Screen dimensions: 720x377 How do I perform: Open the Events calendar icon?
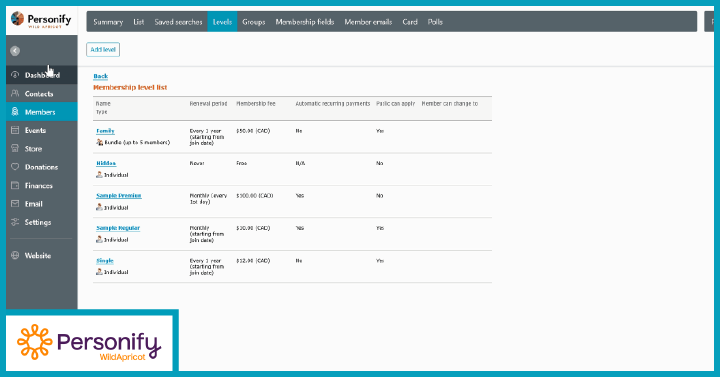click(15, 130)
